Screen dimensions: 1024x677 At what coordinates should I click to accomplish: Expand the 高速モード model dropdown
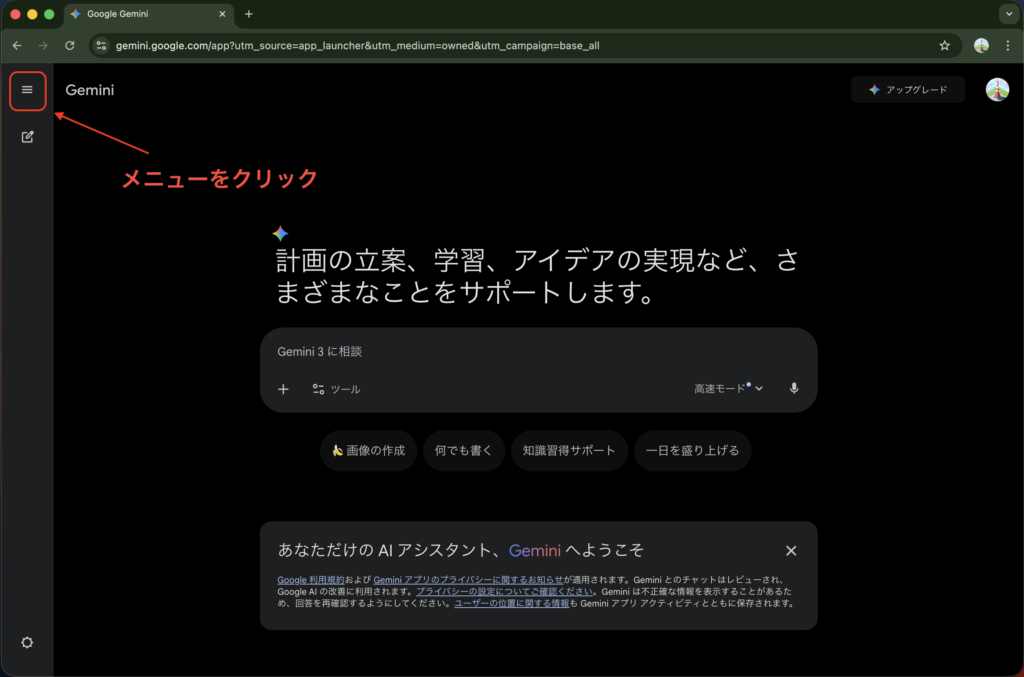(x=729, y=389)
